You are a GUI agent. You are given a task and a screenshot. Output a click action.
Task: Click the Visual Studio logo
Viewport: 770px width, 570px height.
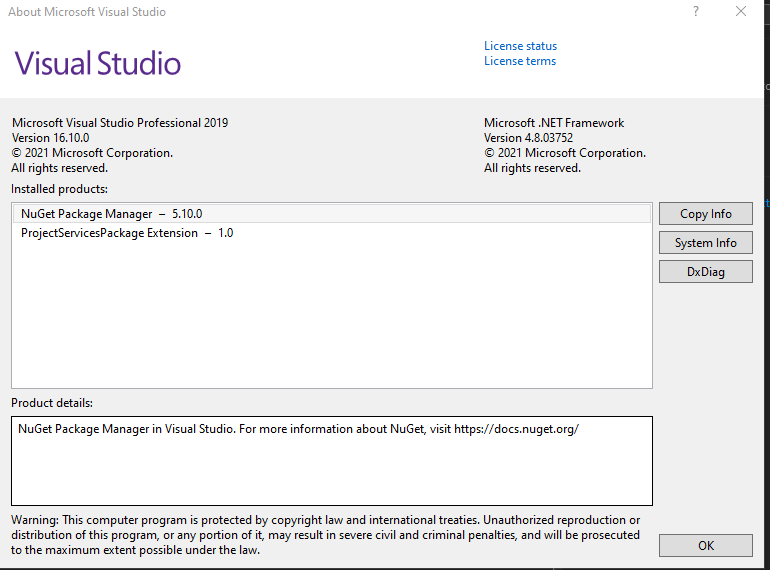click(x=98, y=64)
